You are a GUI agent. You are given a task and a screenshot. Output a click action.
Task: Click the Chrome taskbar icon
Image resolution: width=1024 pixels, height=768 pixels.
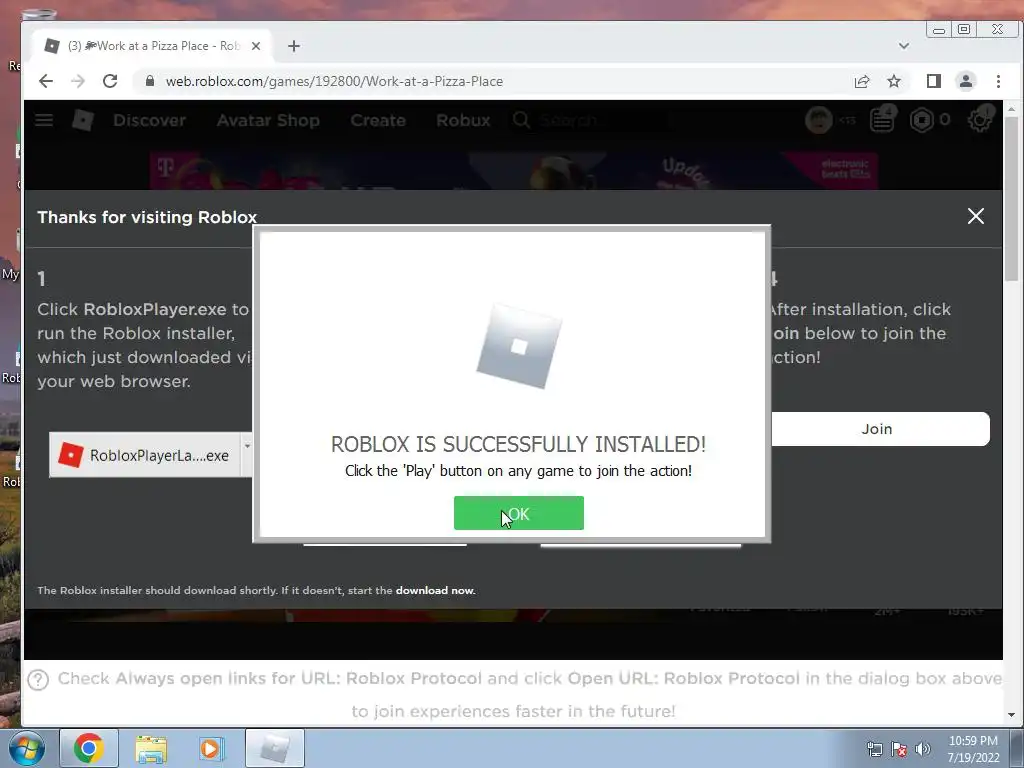point(89,748)
